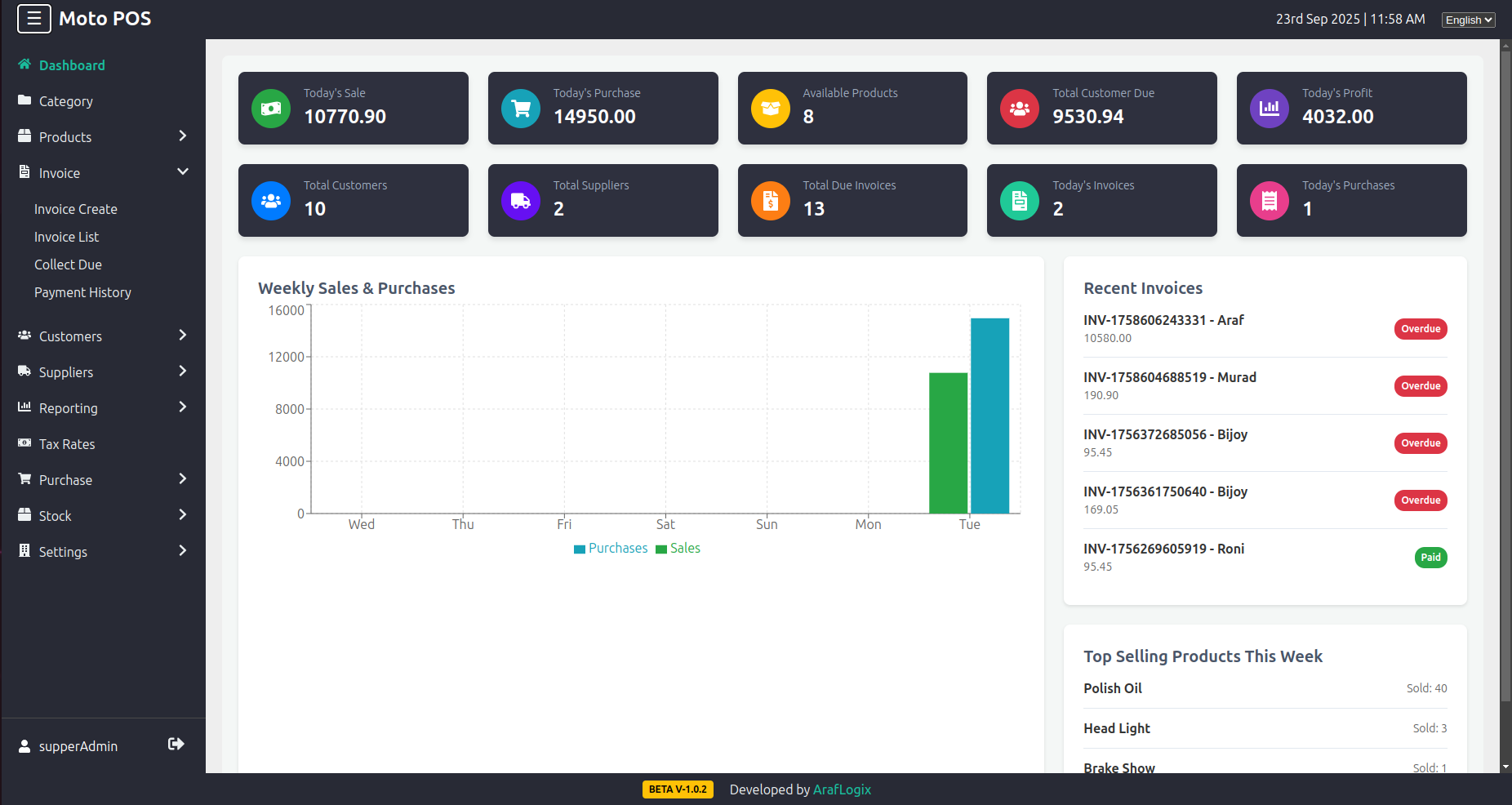The image size is (1512, 805).
Task: Click the Overdue badge on Murad's invoice
Action: 1420,385
